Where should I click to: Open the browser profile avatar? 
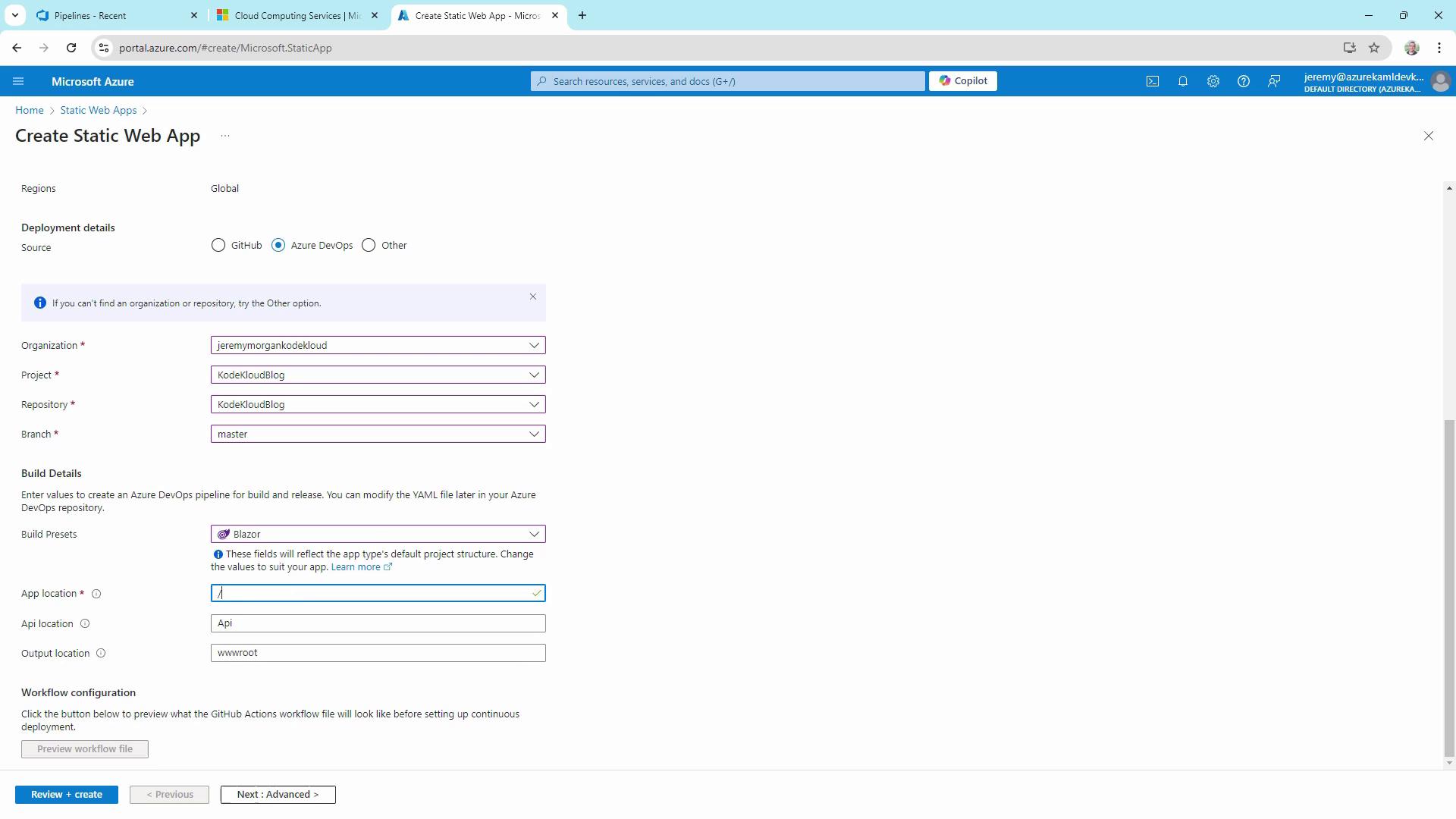[1412, 48]
